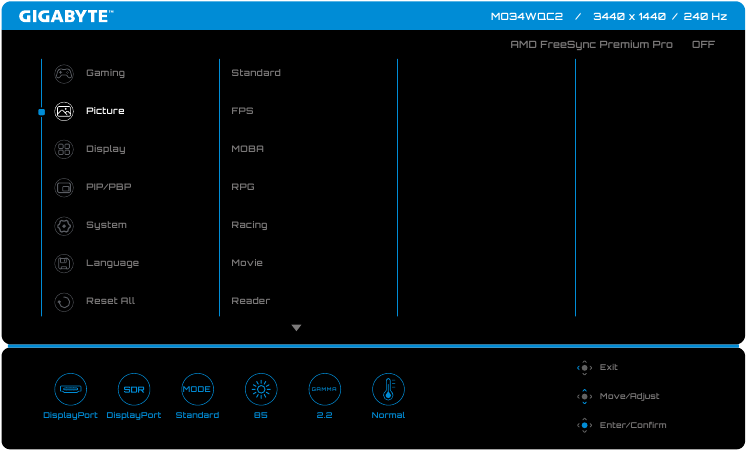
Task: Select the Racing picture mode
Action: [249, 225]
